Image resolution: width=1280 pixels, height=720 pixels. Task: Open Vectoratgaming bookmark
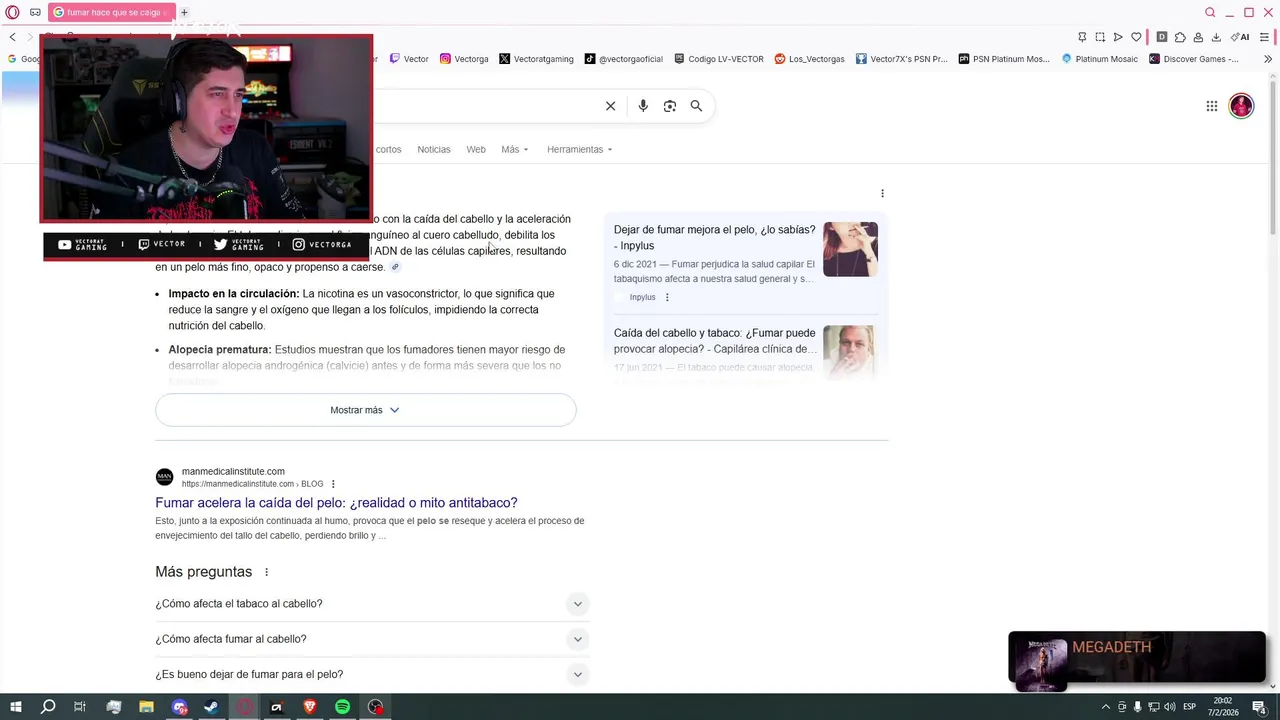tap(536, 59)
